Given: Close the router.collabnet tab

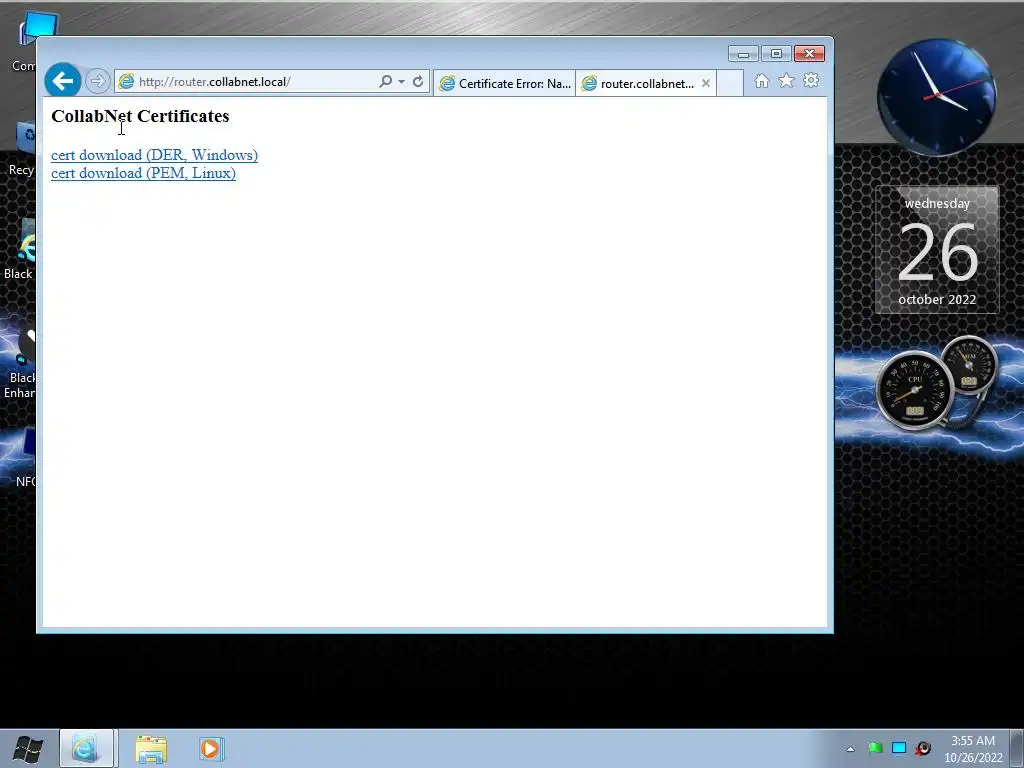Looking at the screenshot, I should tap(706, 84).
